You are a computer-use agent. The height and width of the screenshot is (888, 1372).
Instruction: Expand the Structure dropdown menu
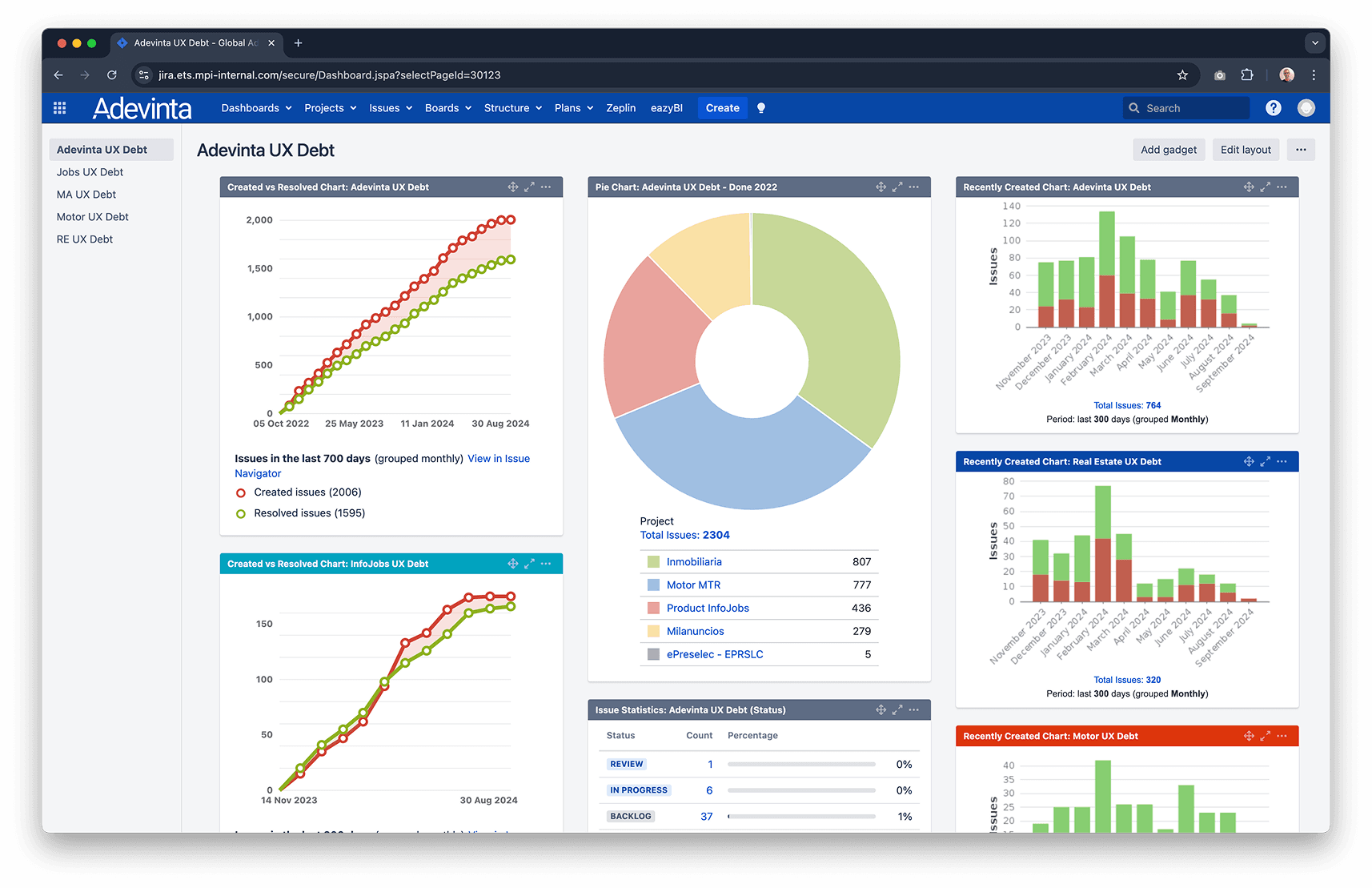point(513,108)
